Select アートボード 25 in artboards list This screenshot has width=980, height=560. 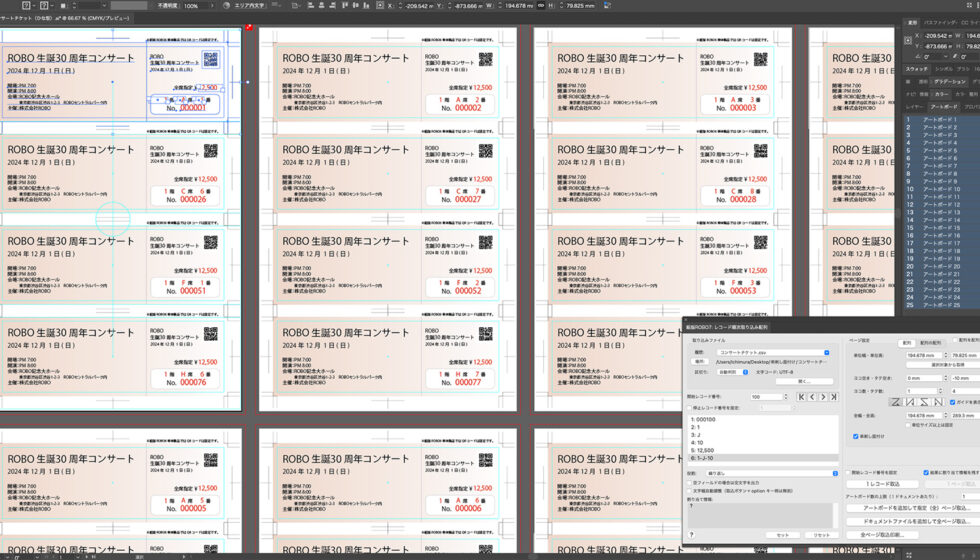[941, 305]
